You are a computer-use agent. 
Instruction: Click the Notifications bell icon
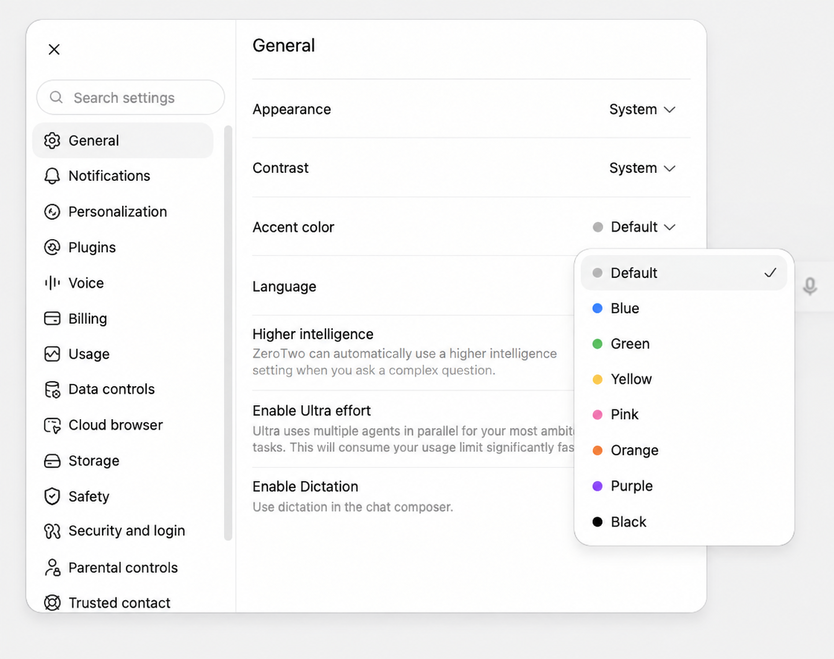(x=52, y=176)
